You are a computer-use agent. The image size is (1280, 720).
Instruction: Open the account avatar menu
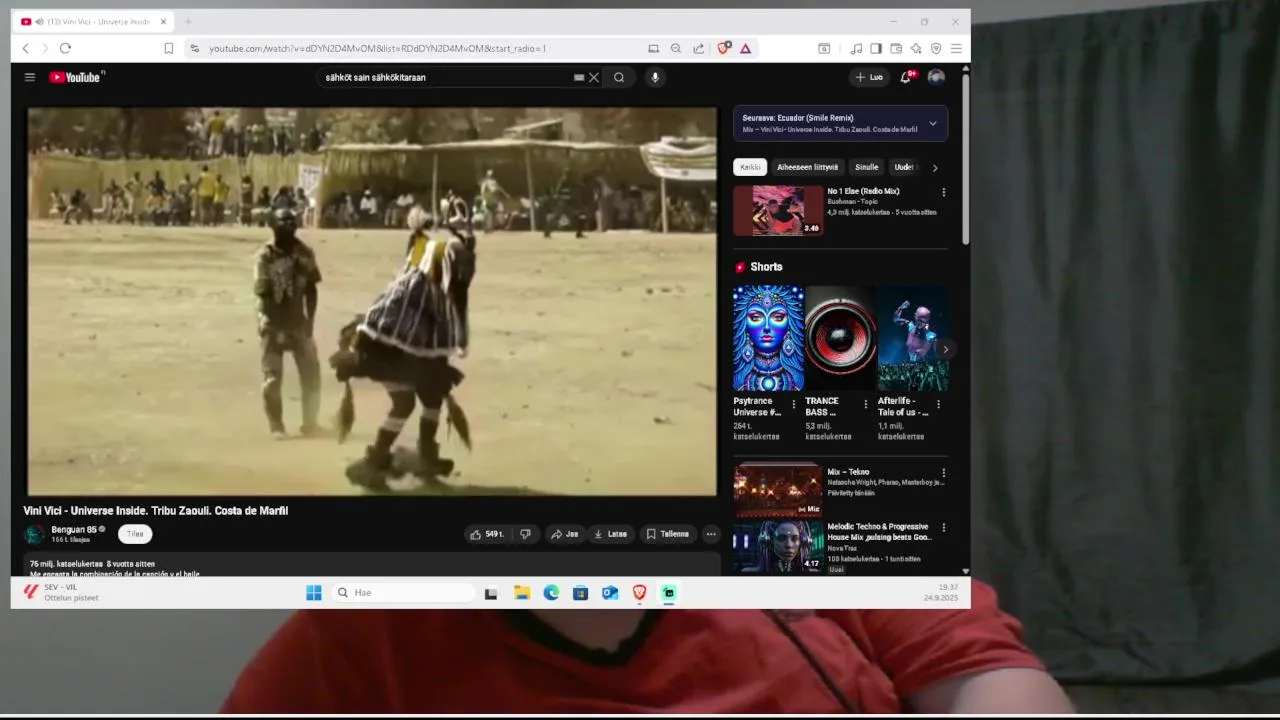coord(936,77)
